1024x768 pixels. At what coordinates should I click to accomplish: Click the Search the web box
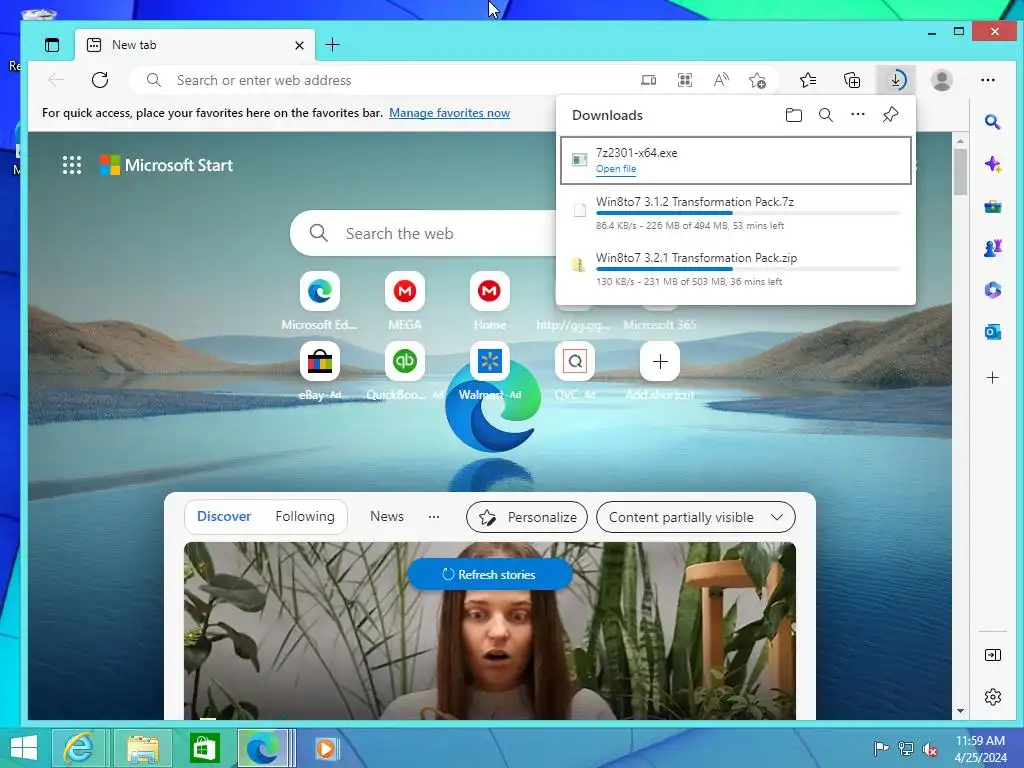point(423,233)
